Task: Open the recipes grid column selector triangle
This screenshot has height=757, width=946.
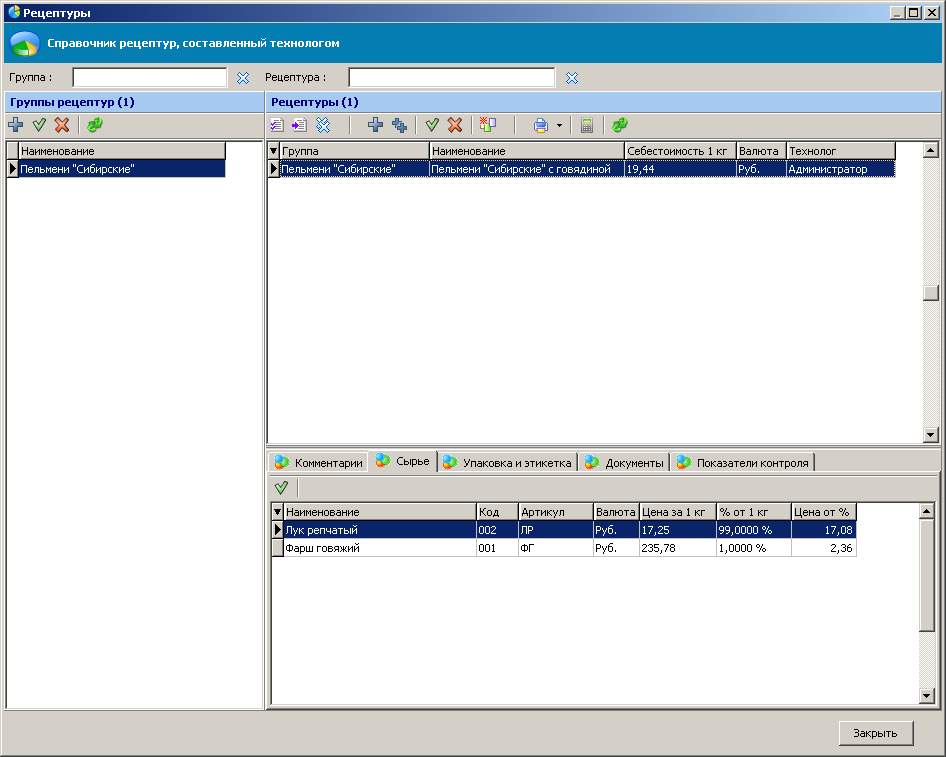Action: (x=274, y=151)
